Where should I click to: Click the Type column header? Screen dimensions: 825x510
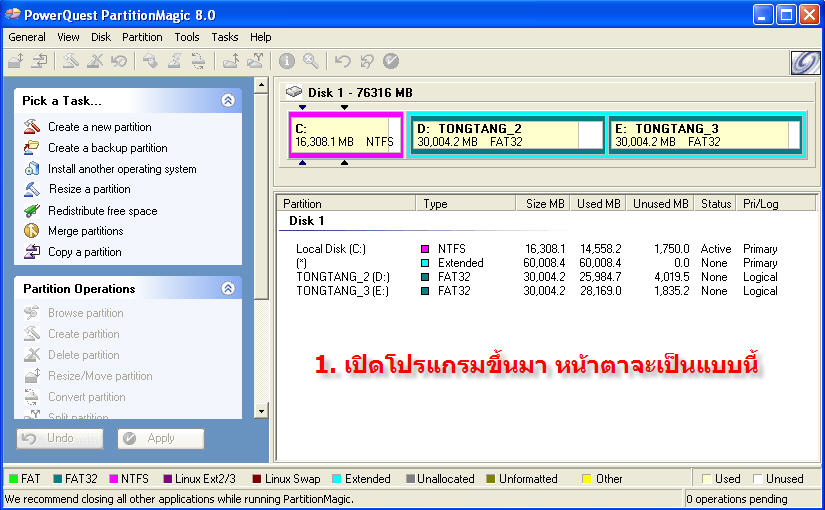click(x=466, y=203)
